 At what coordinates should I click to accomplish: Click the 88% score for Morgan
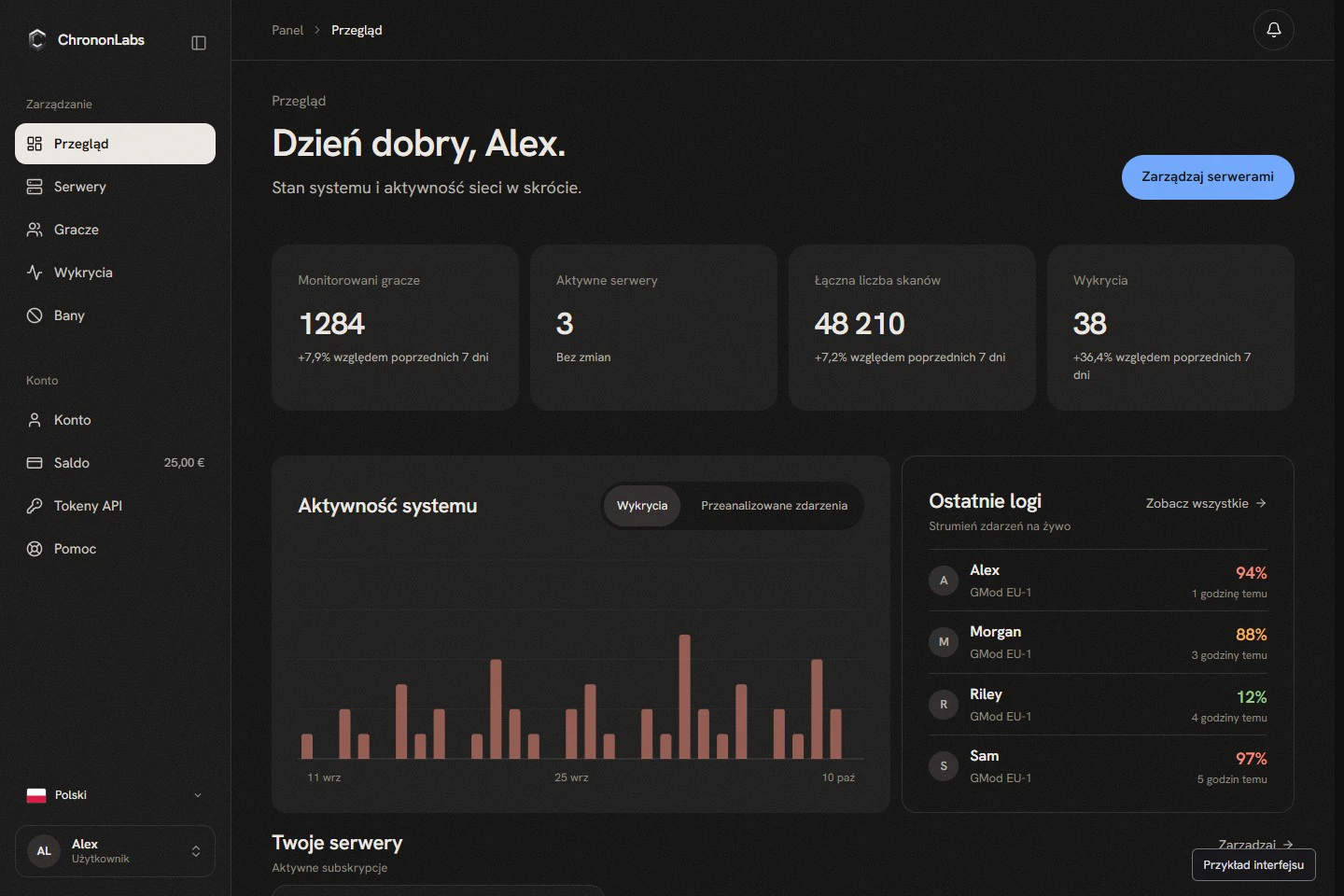(1252, 635)
